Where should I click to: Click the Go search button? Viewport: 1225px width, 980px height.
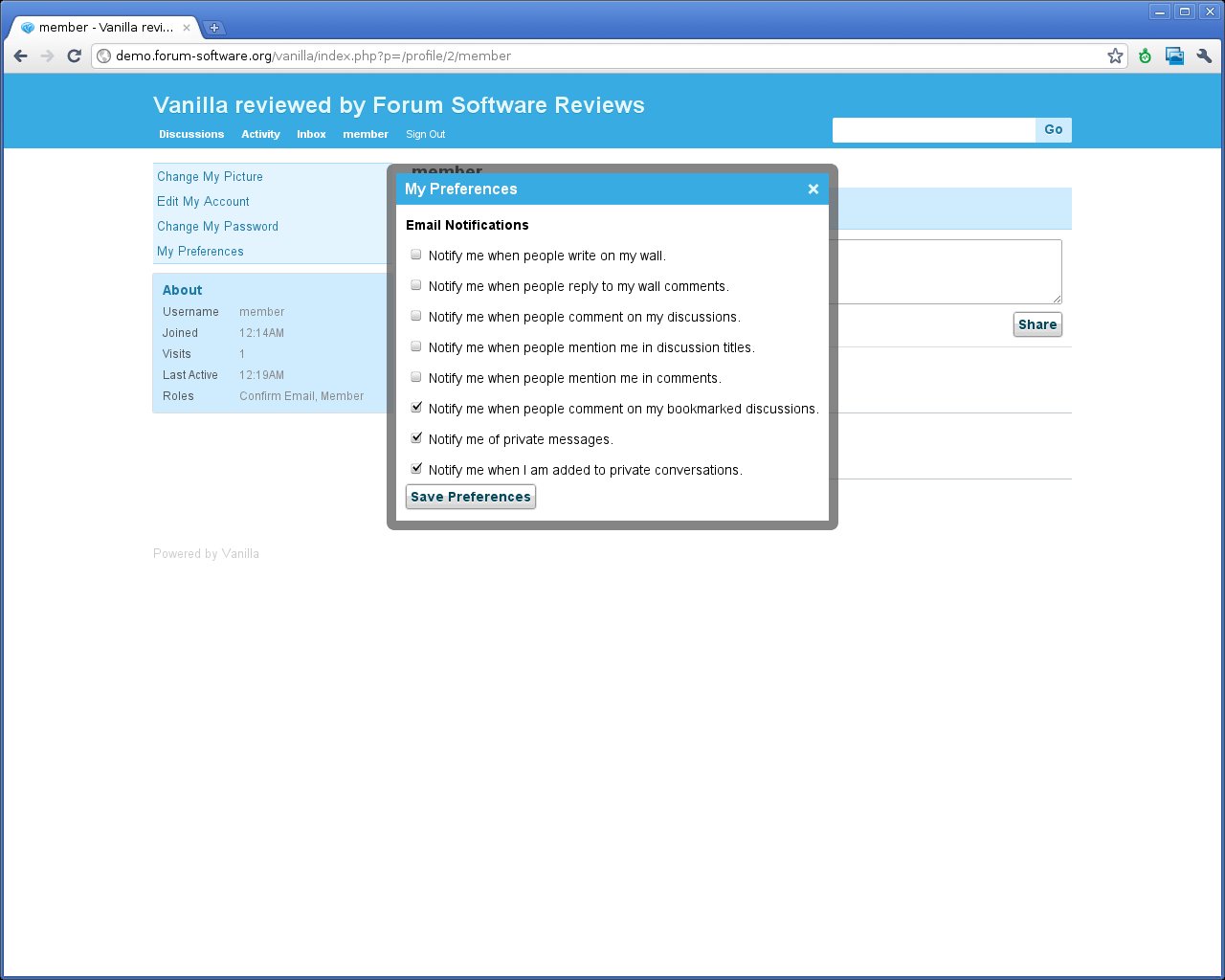pyautogui.click(x=1054, y=130)
